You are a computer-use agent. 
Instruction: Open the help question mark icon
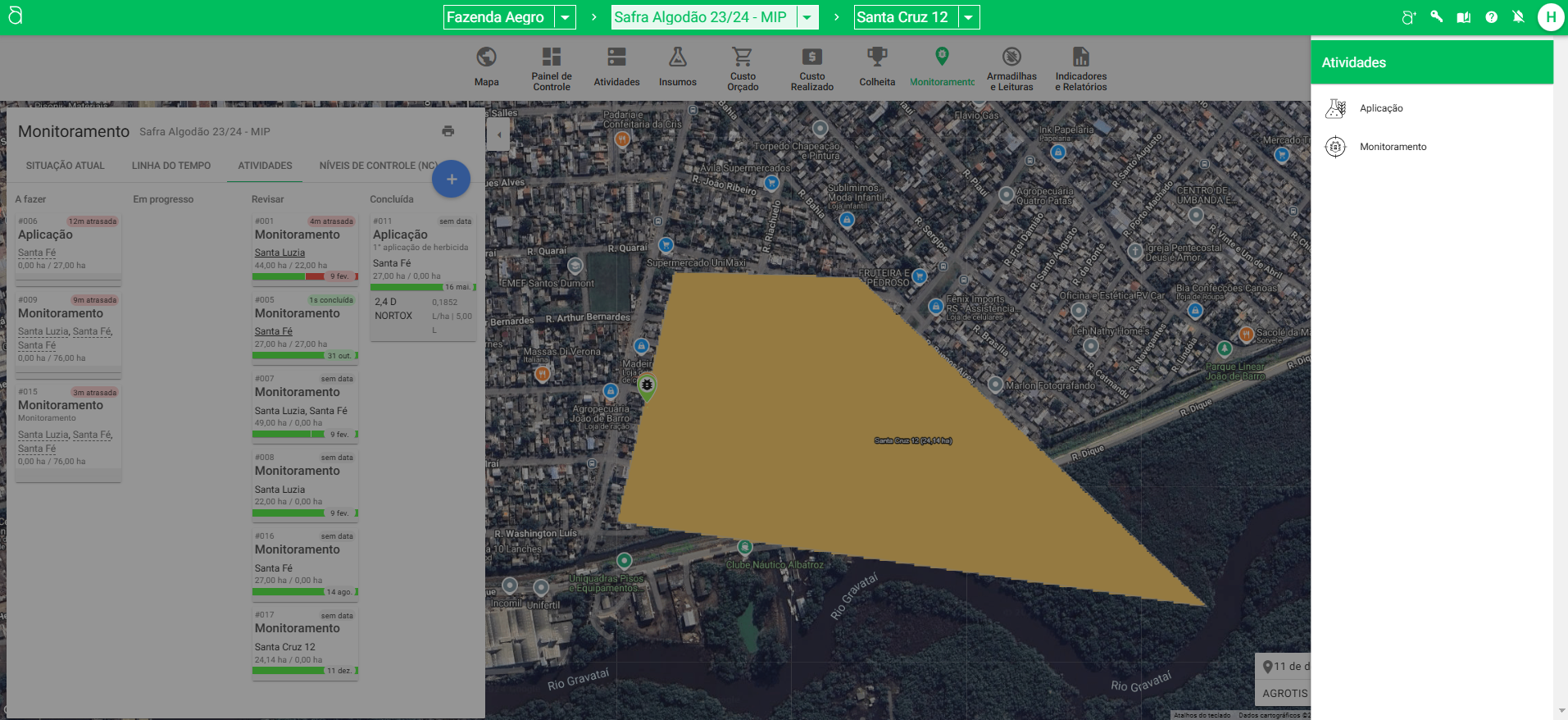(1491, 17)
